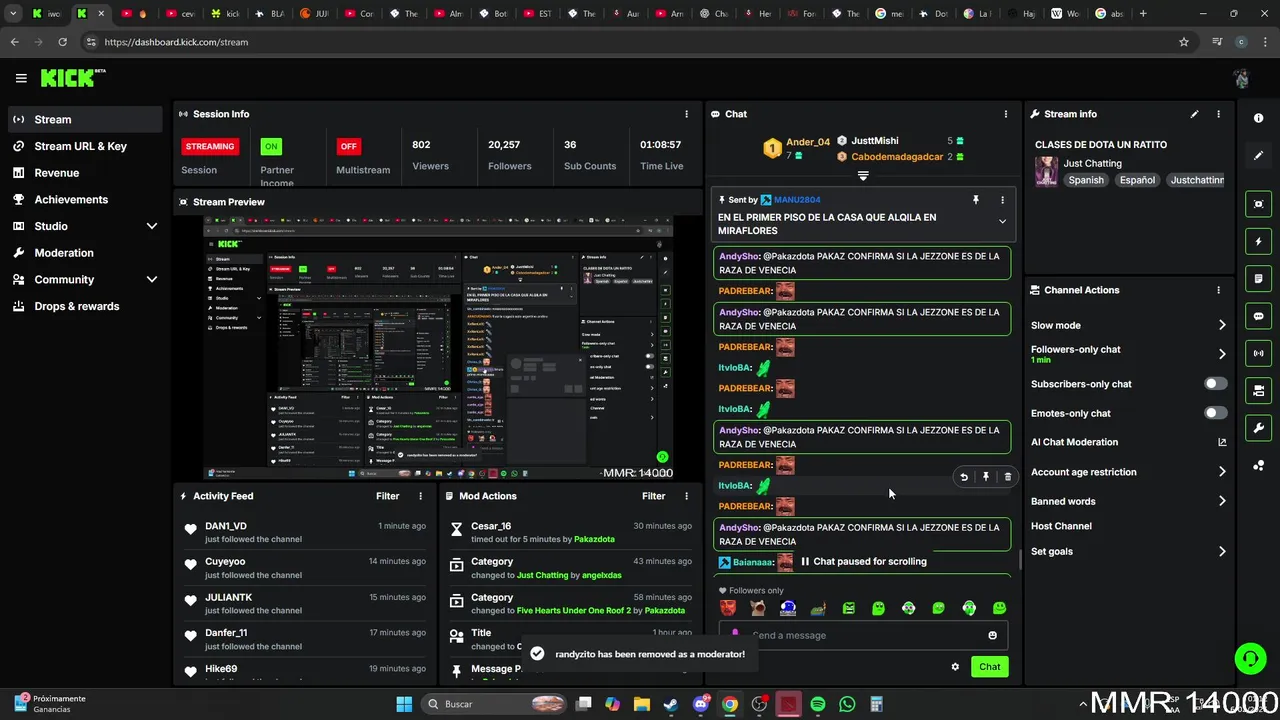Open Followers-only chat settings

tap(1129, 354)
